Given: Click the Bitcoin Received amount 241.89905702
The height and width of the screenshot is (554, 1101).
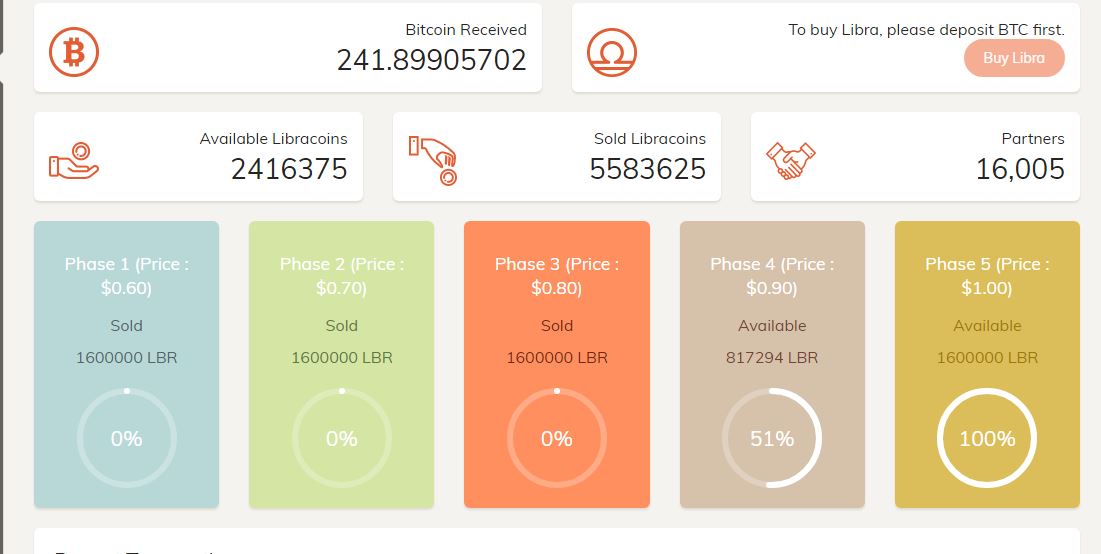Looking at the screenshot, I should (x=431, y=60).
